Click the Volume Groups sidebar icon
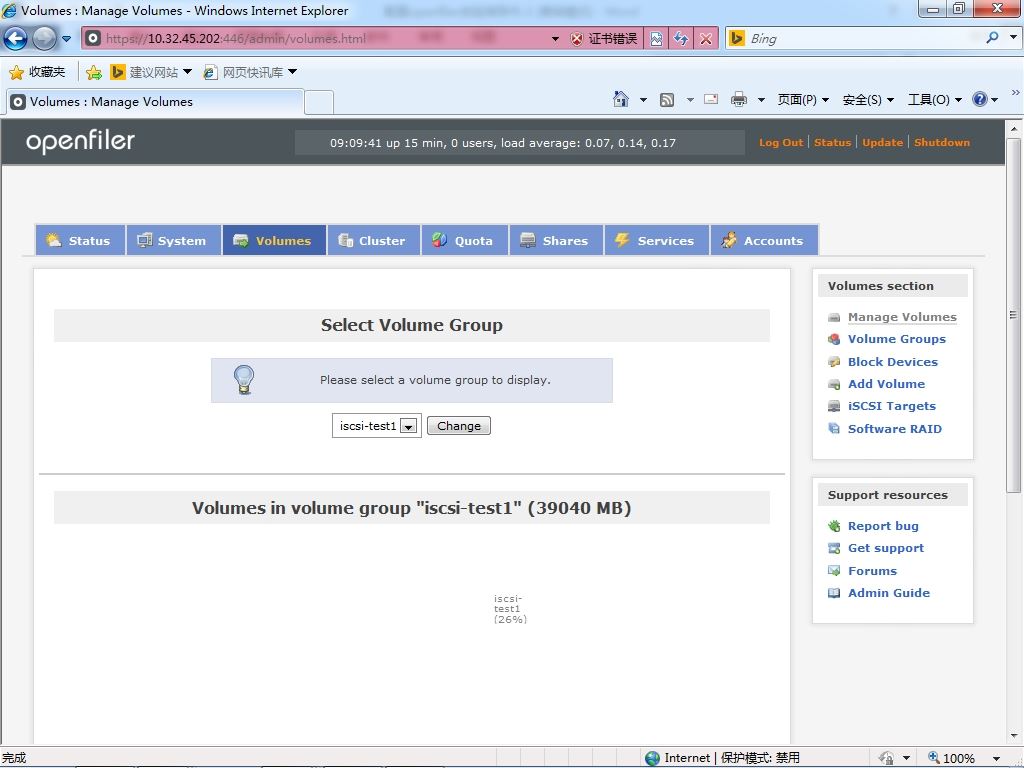Viewport: 1024px width, 768px height. coord(834,339)
